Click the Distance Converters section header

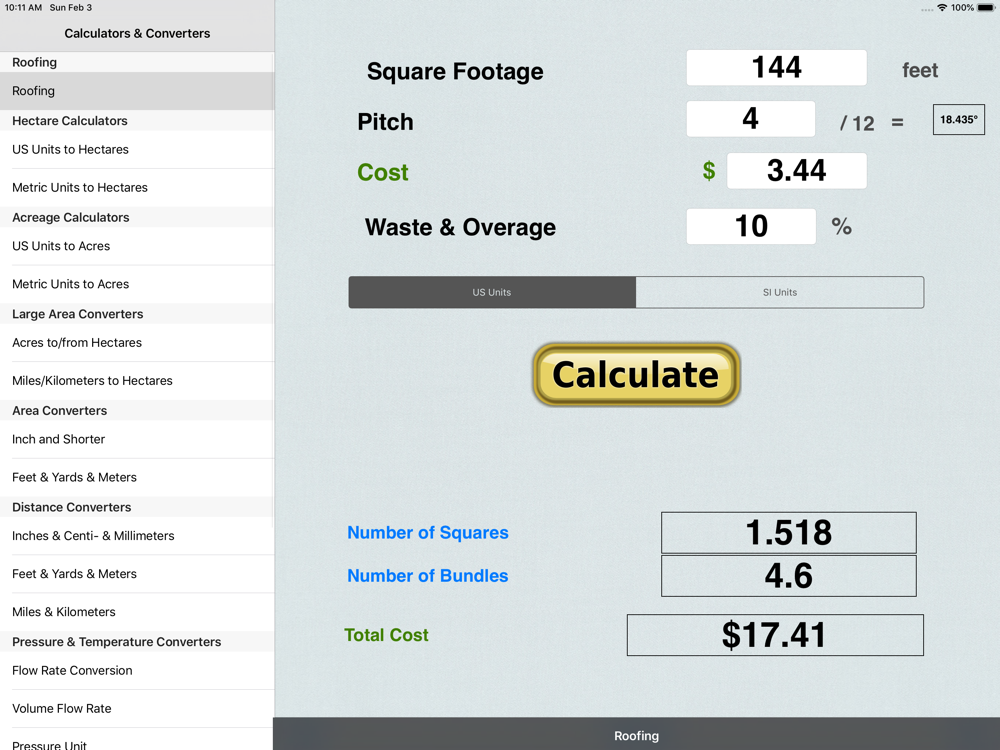click(x=137, y=507)
